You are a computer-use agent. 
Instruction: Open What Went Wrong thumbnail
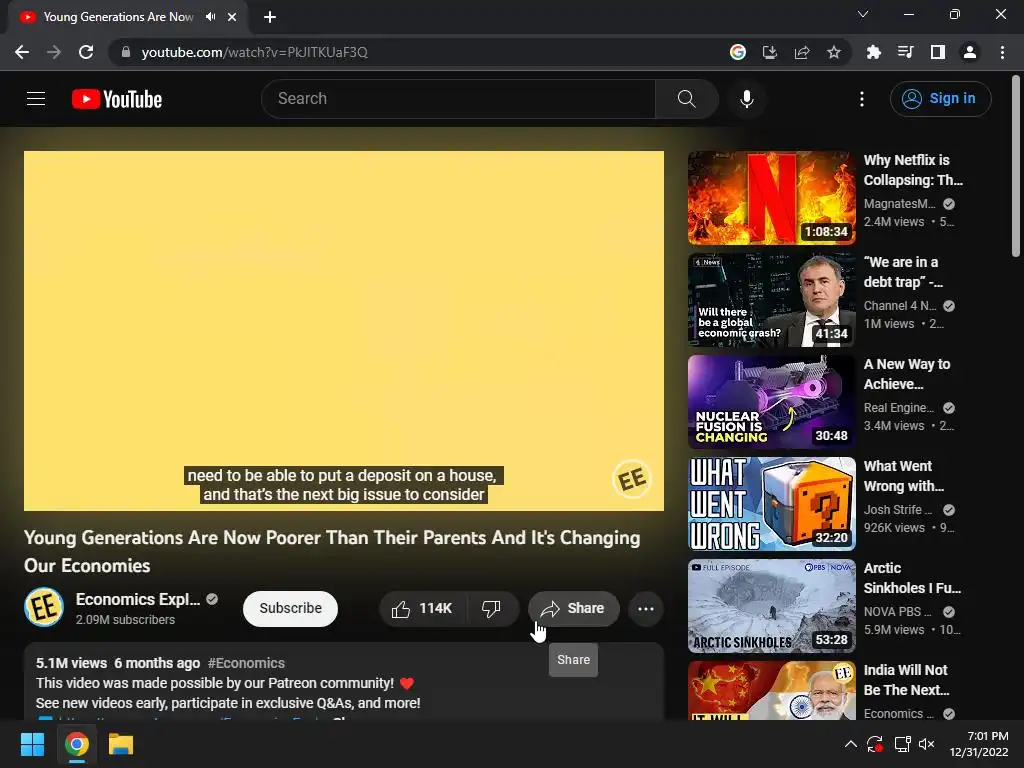tap(771, 504)
